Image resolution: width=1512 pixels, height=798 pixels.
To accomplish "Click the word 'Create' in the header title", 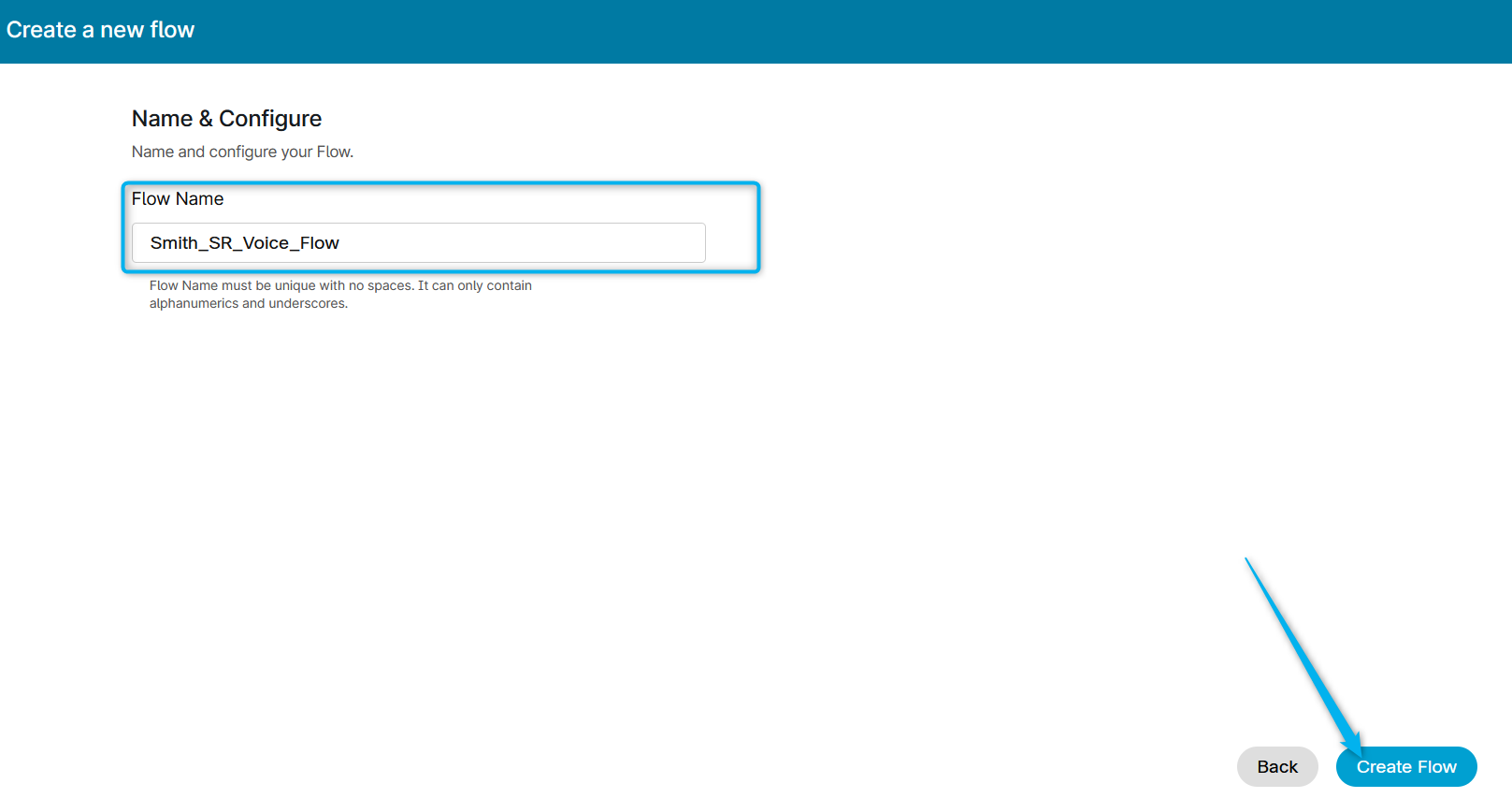I will coord(41,30).
